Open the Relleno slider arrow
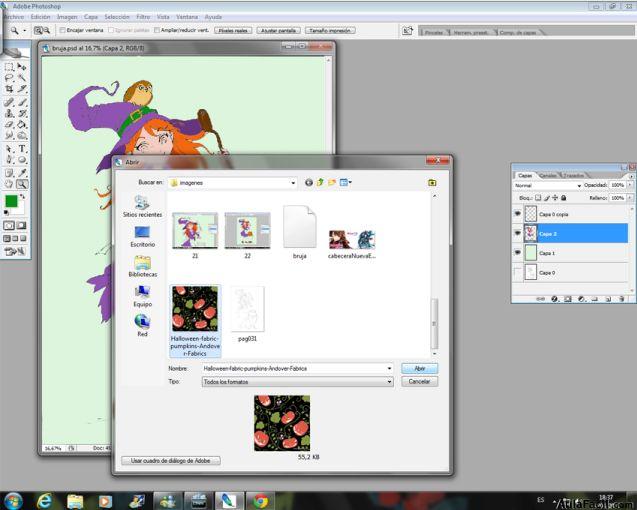637x510 pixels. click(630, 198)
